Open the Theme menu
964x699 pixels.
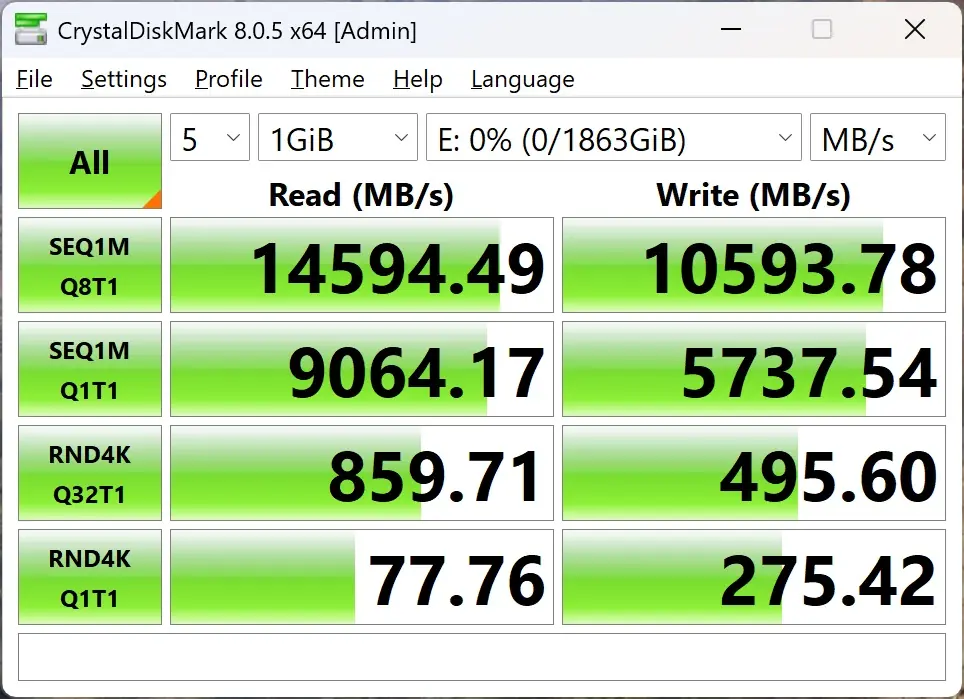click(x=328, y=79)
